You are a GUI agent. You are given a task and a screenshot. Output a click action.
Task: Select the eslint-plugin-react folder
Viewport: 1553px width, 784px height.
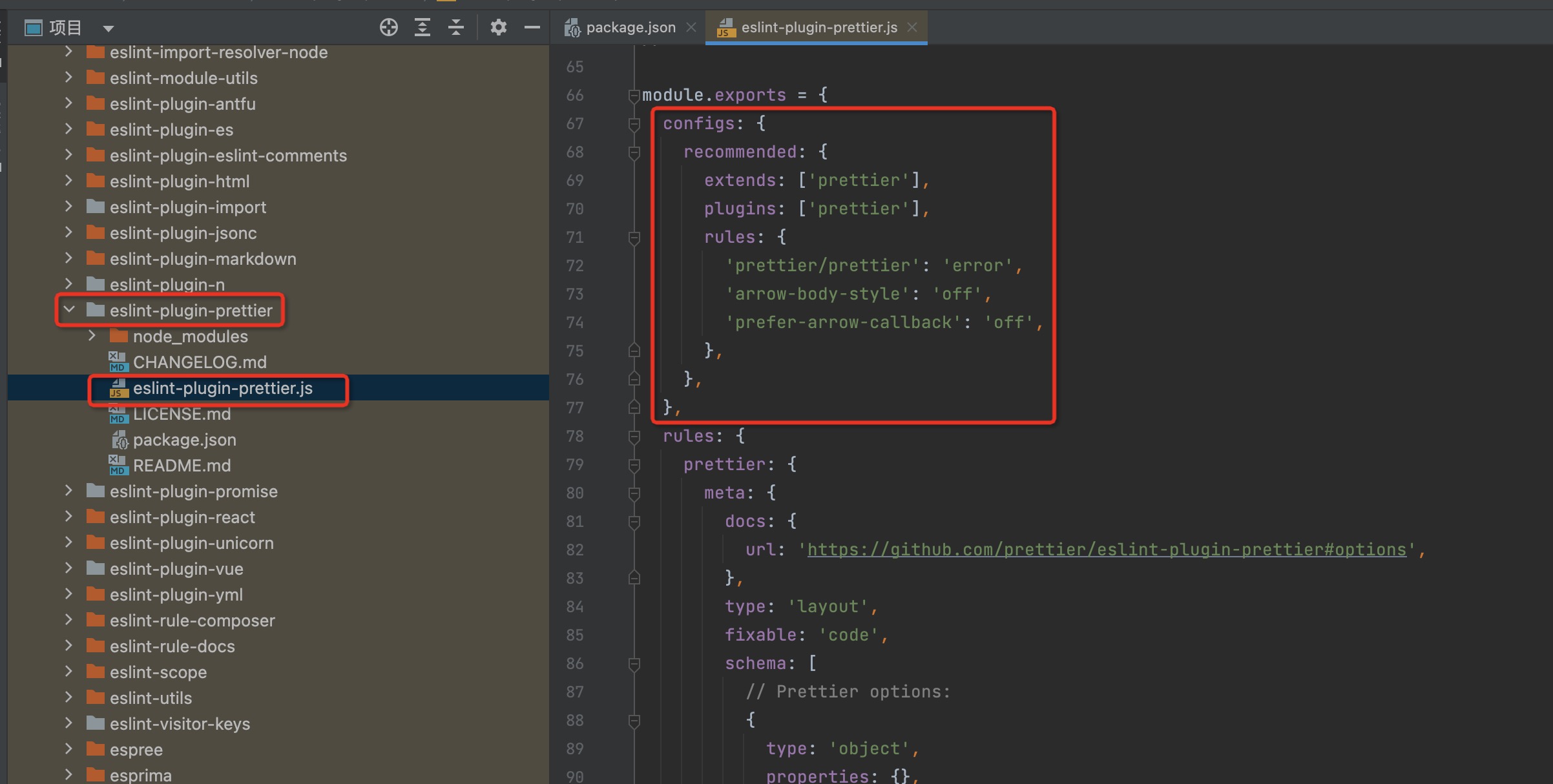pyautogui.click(x=182, y=517)
